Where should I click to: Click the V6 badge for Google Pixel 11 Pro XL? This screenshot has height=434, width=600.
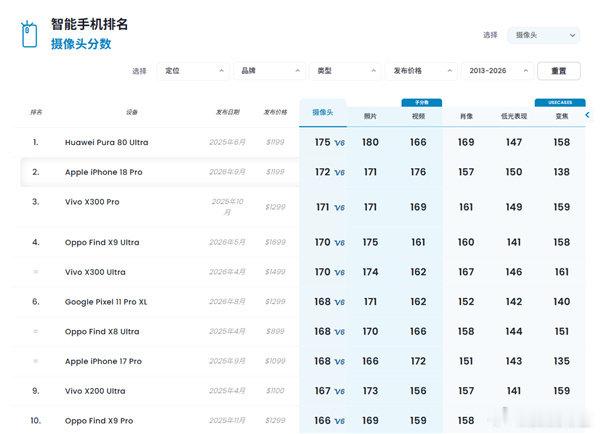pos(339,303)
